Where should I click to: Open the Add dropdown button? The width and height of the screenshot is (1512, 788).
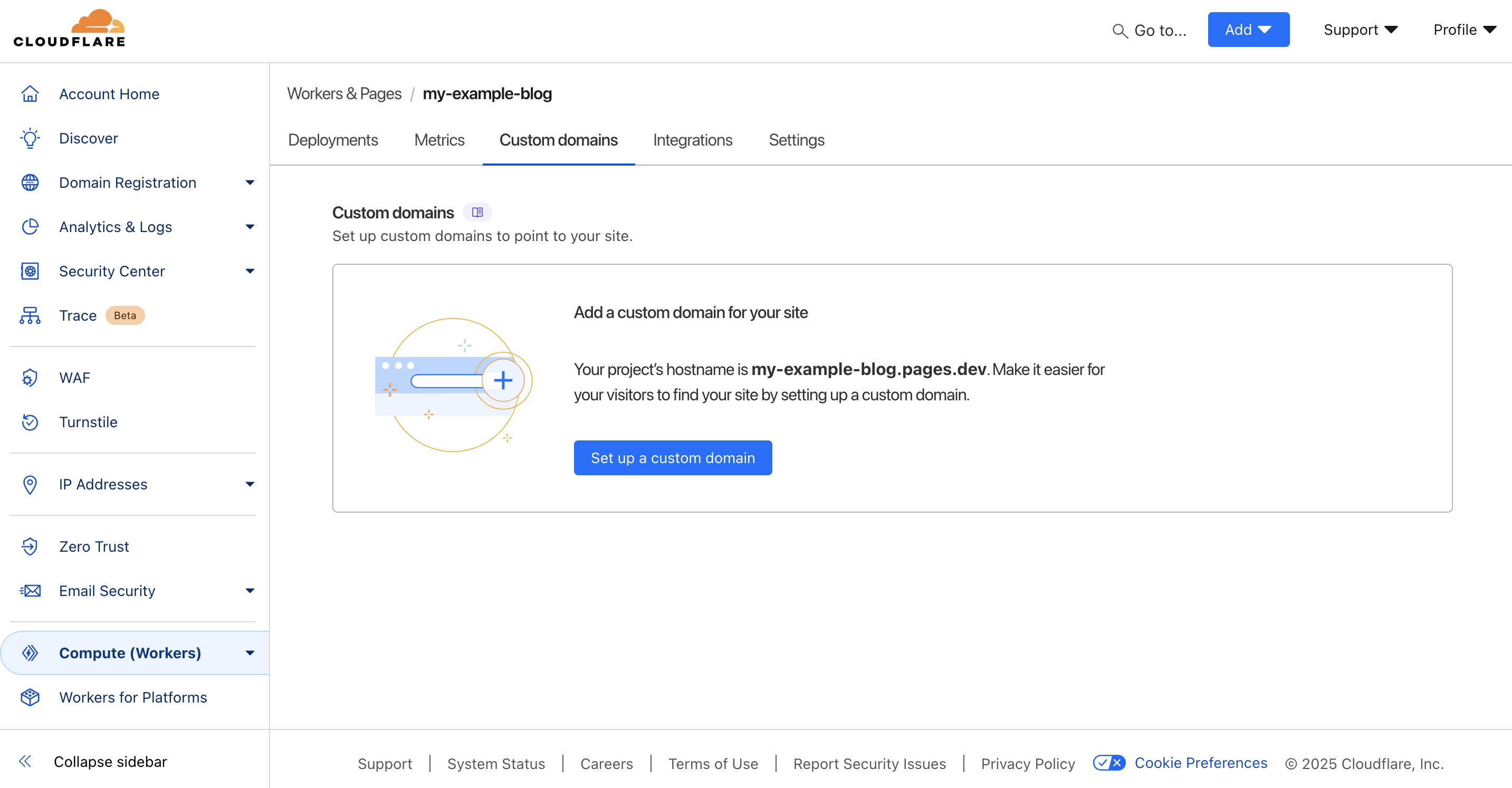point(1248,30)
